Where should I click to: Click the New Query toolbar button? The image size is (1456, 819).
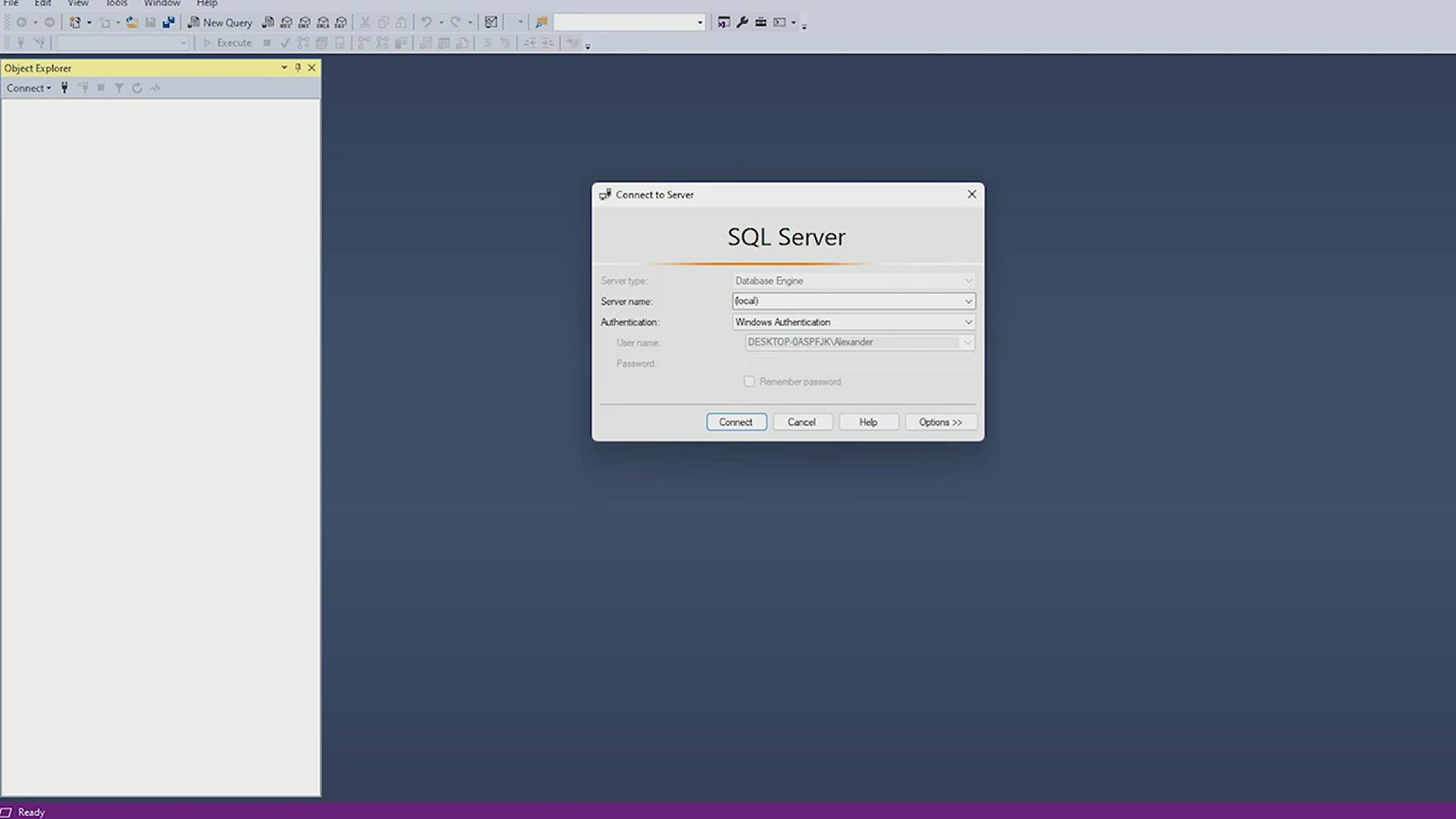click(x=220, y=22)
